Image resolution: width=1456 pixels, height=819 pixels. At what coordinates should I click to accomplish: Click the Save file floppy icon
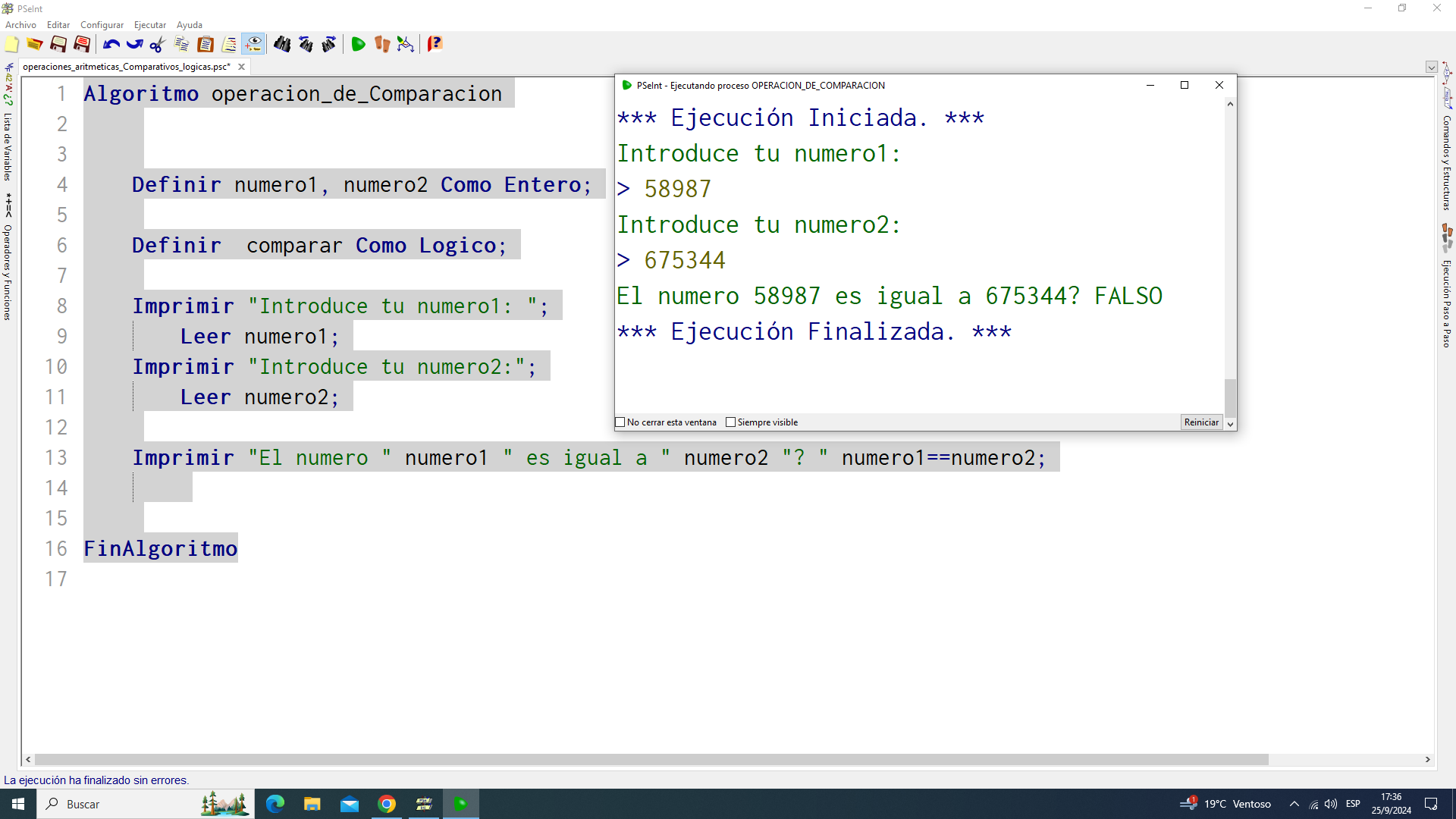(x=58, y=45)
